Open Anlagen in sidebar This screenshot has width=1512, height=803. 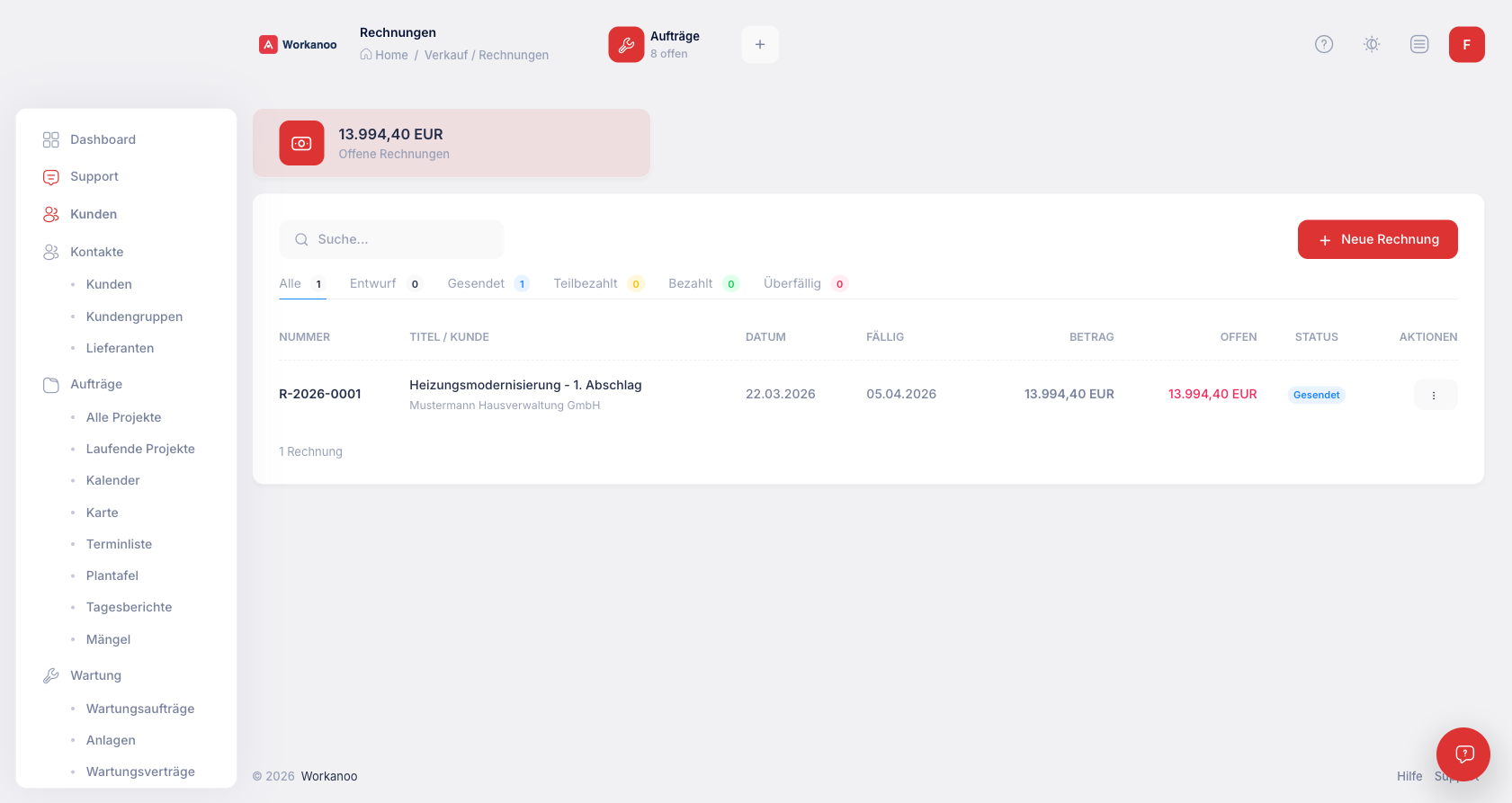tap(111, 740)
